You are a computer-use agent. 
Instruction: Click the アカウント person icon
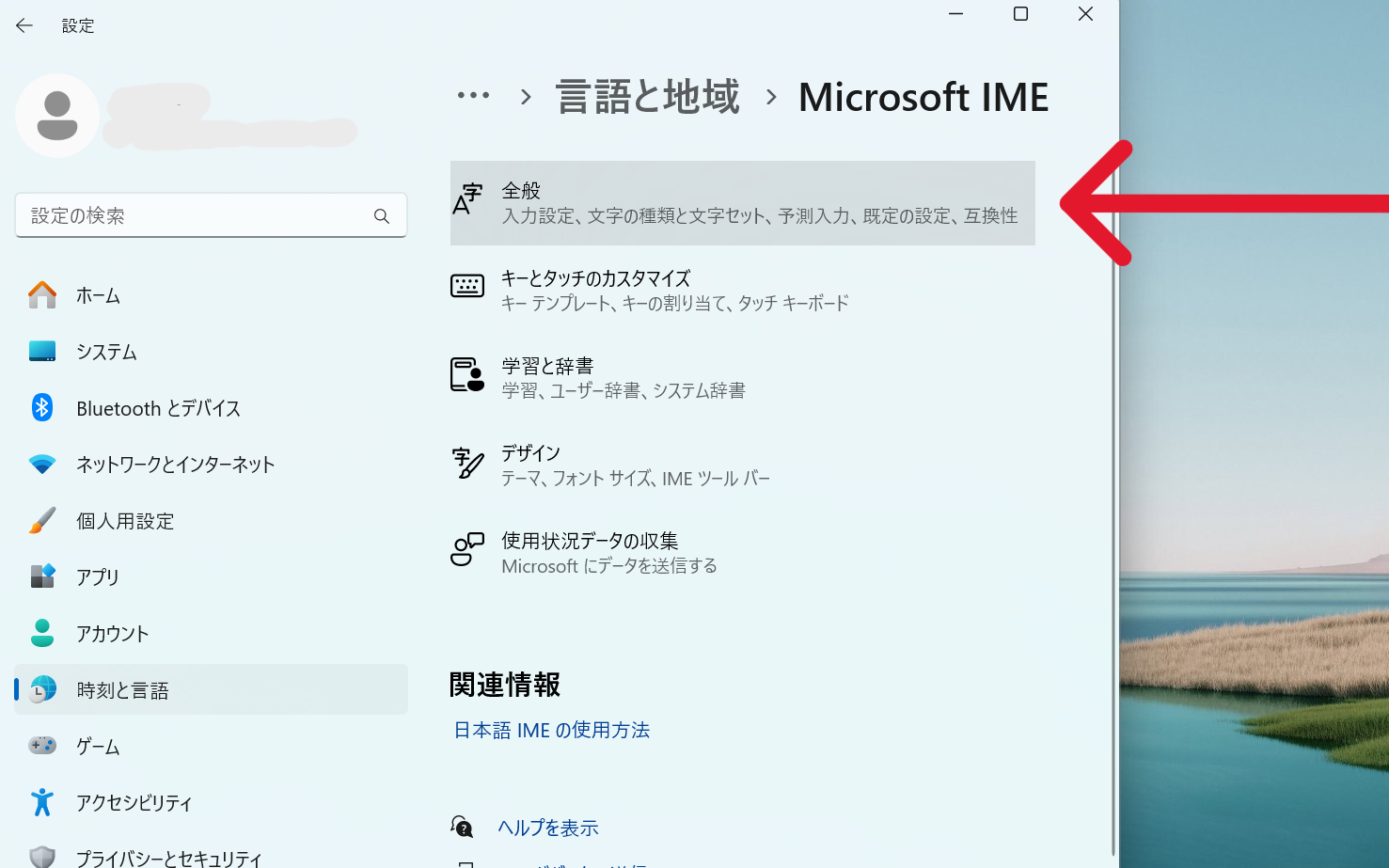point(42,633)
